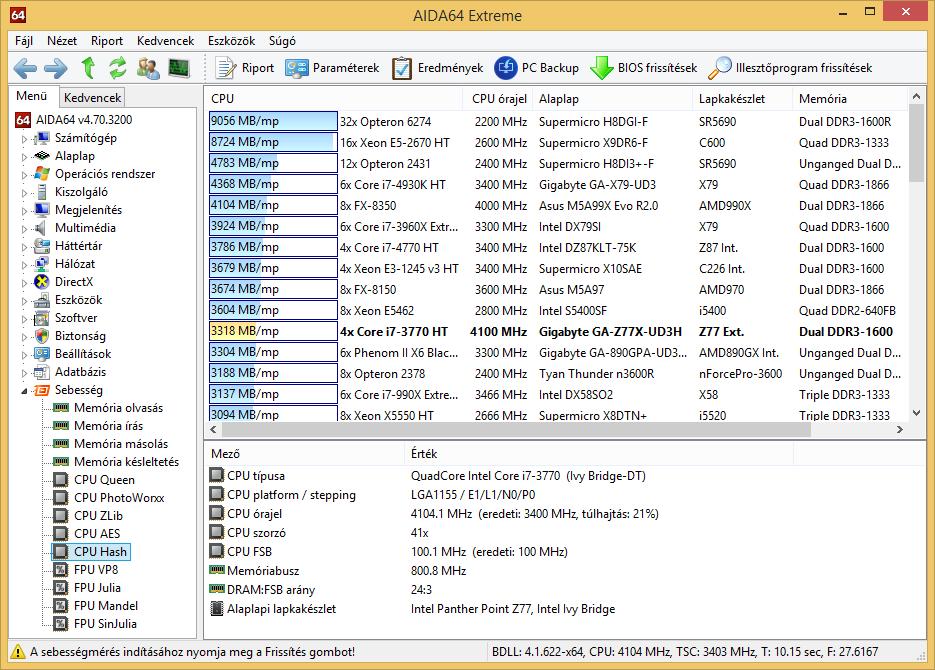Select the Memória olvasás benchmark
The height and width of the screenshot is (670, 935).
click(118, 408)
